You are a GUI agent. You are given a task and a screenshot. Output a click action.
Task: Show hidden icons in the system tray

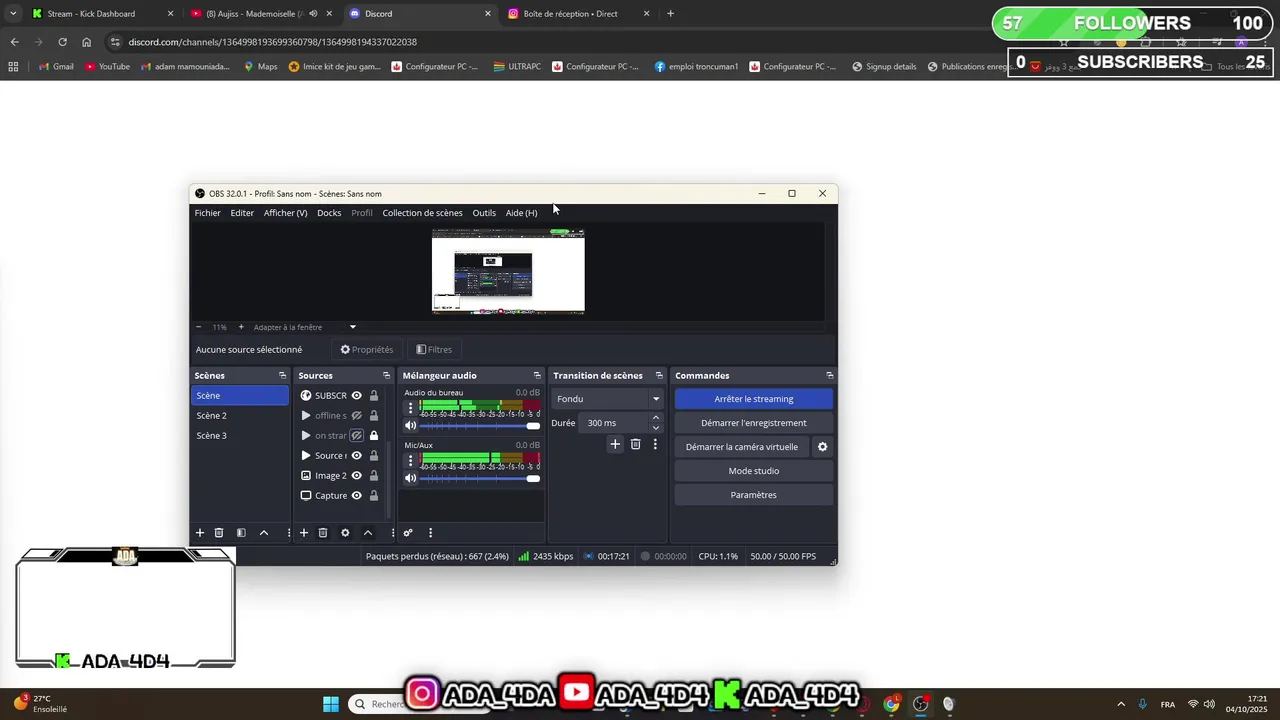pyautogui.click(x=1121, y=704)
